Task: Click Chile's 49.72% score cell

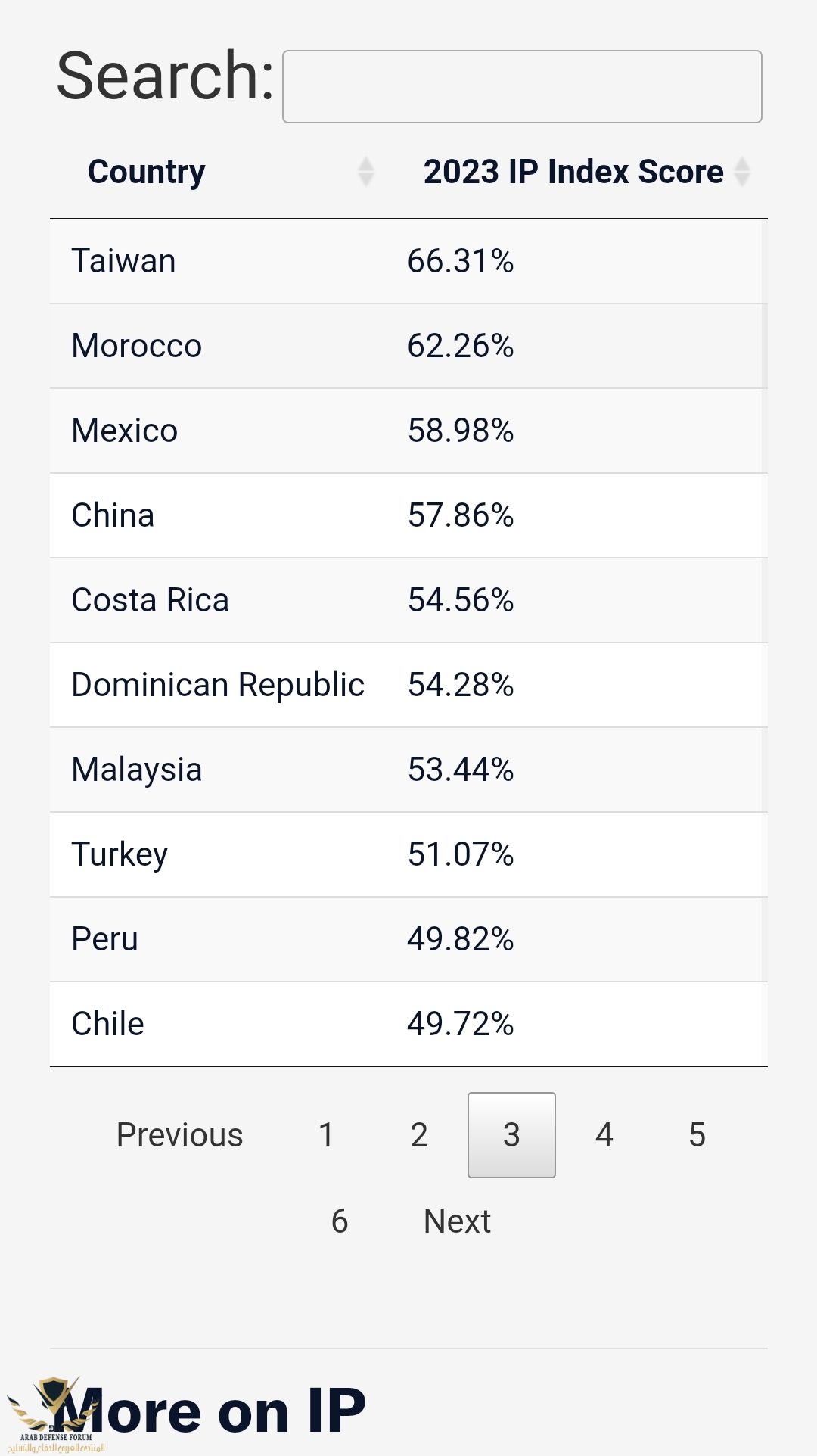Action: click(461, 1025)
